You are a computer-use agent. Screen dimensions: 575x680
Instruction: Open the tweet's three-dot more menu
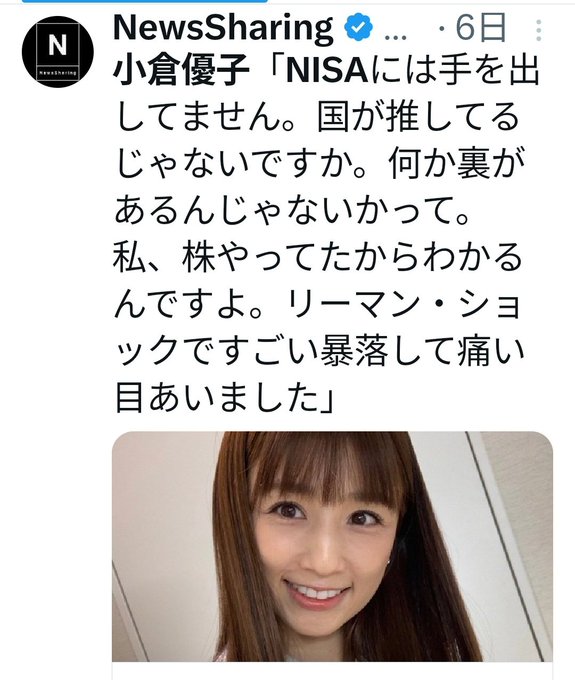click(538, 30)
